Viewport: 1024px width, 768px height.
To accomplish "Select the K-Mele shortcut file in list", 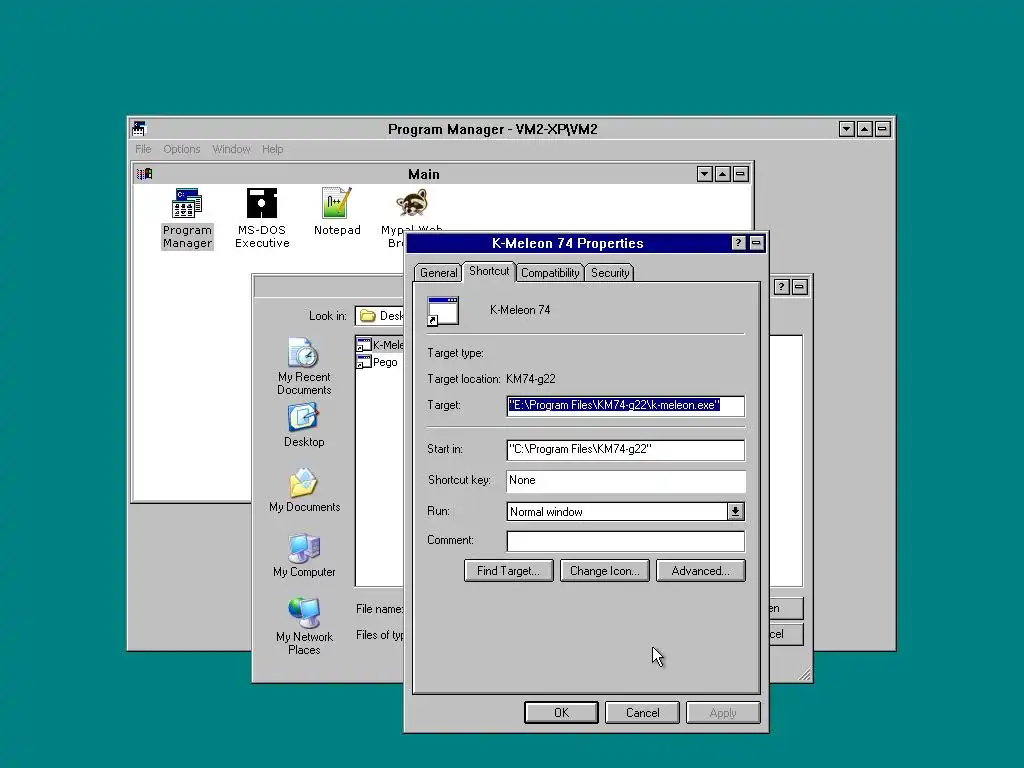I will (x=381, y=345).
